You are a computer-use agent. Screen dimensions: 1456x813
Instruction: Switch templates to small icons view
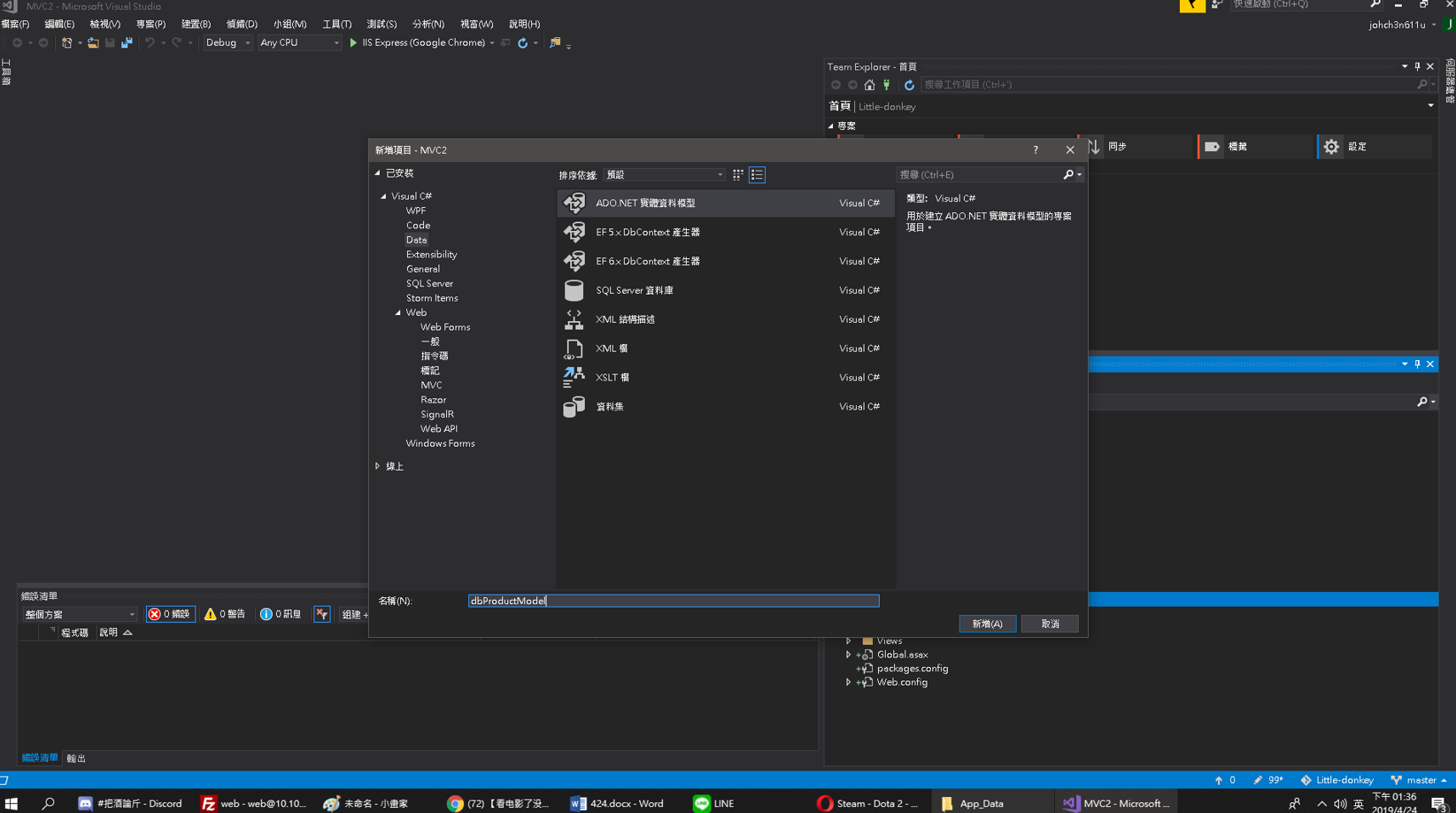click(738, 175)
